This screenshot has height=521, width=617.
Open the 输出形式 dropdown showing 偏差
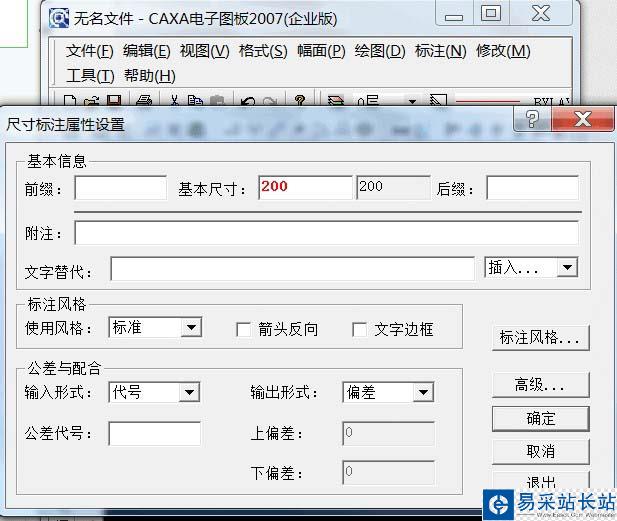click(423, 392)
